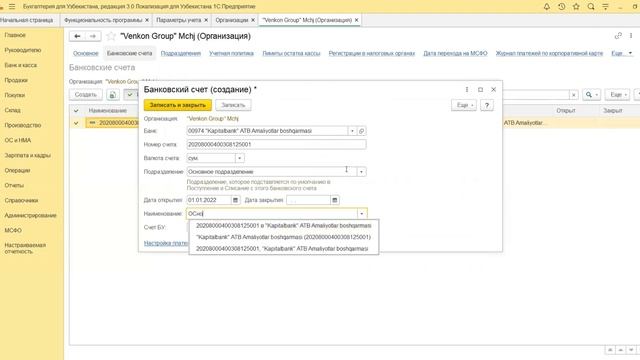This screenshot has width=640, height=360.
Task: Clear the list search field X
Action: [x=573, y=95]
